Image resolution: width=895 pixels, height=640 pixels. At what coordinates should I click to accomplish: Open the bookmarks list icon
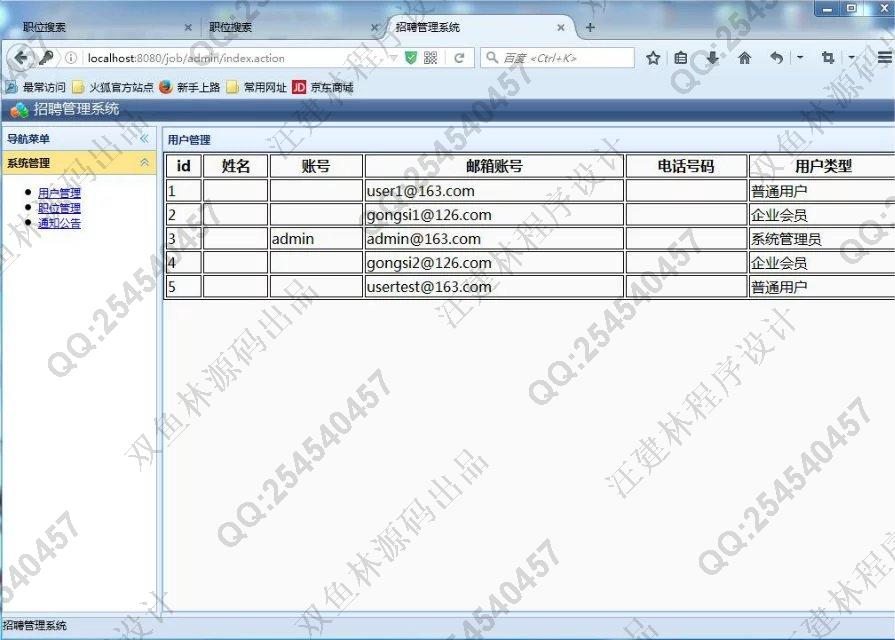pos(680,58)
